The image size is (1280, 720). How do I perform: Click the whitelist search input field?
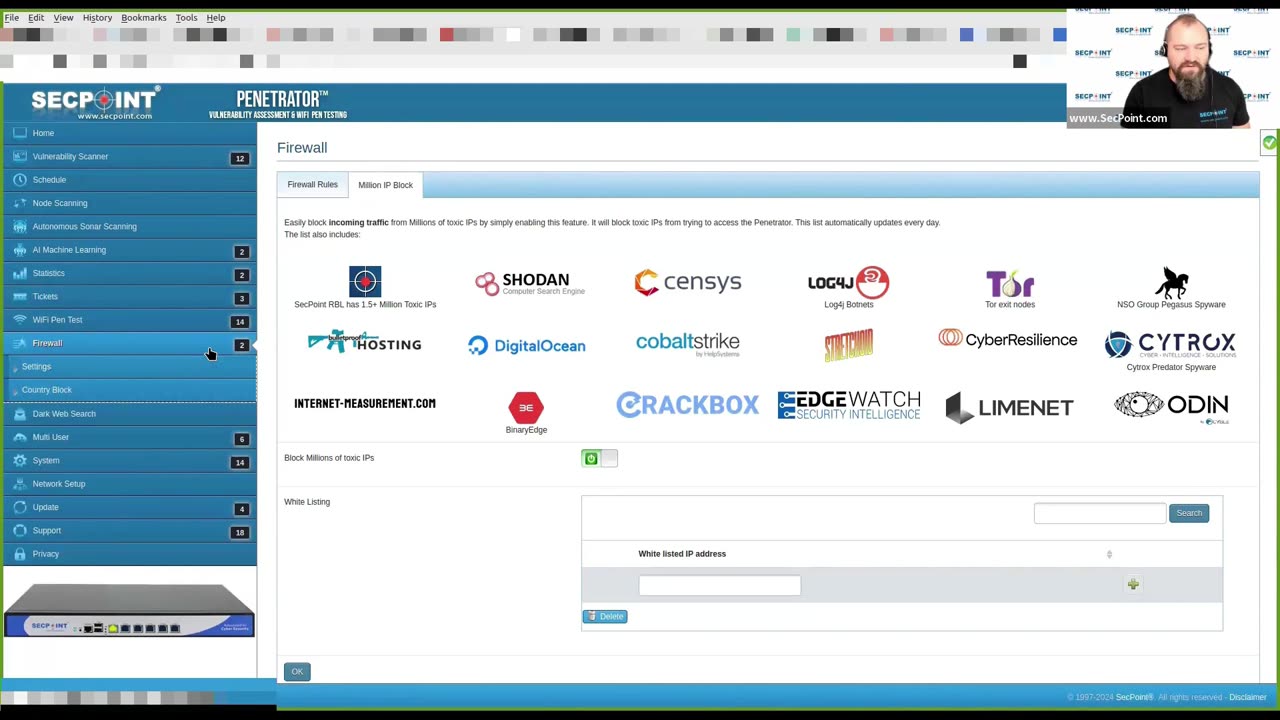point(1100,513)
